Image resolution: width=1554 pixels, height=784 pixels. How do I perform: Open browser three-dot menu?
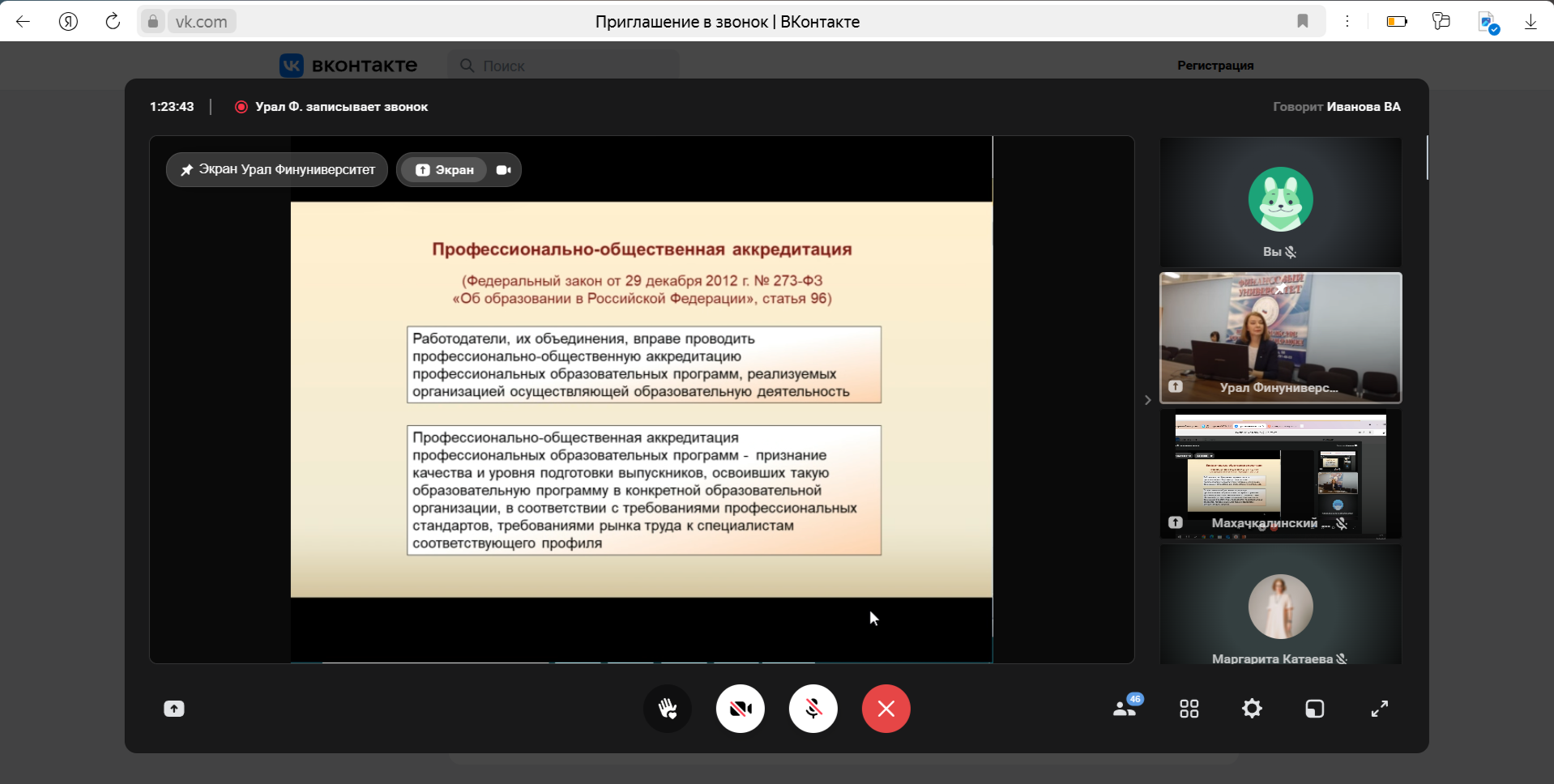point(1347,21)
